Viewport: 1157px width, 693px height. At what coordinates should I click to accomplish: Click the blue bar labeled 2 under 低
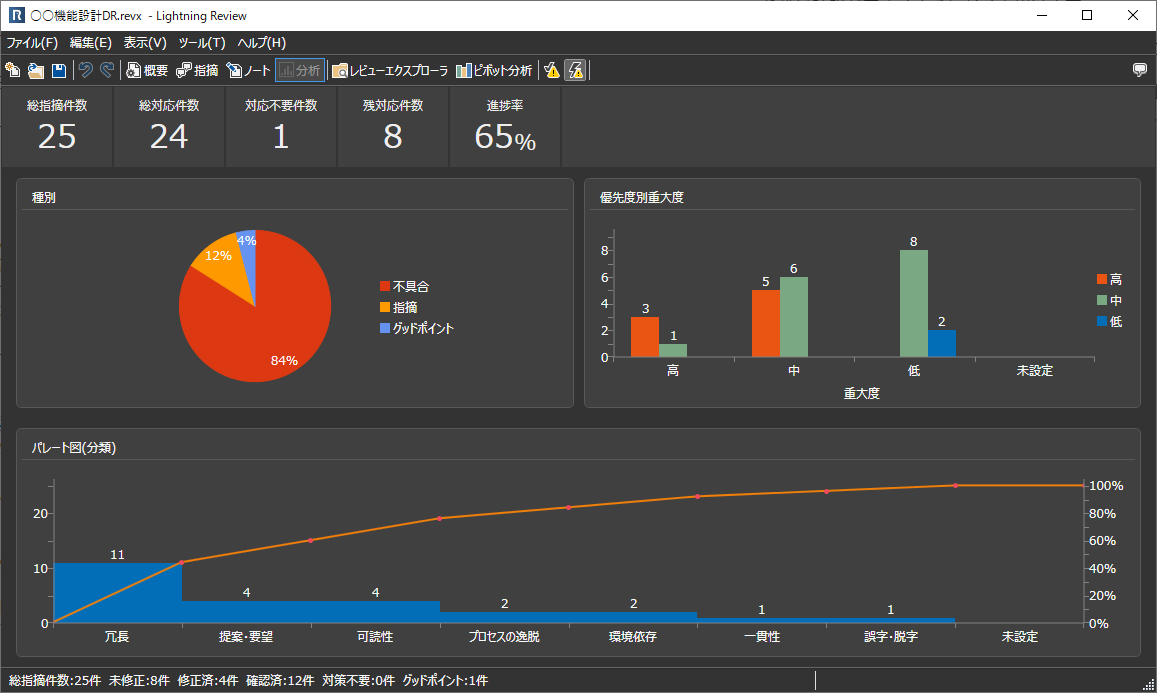(942, 344)
